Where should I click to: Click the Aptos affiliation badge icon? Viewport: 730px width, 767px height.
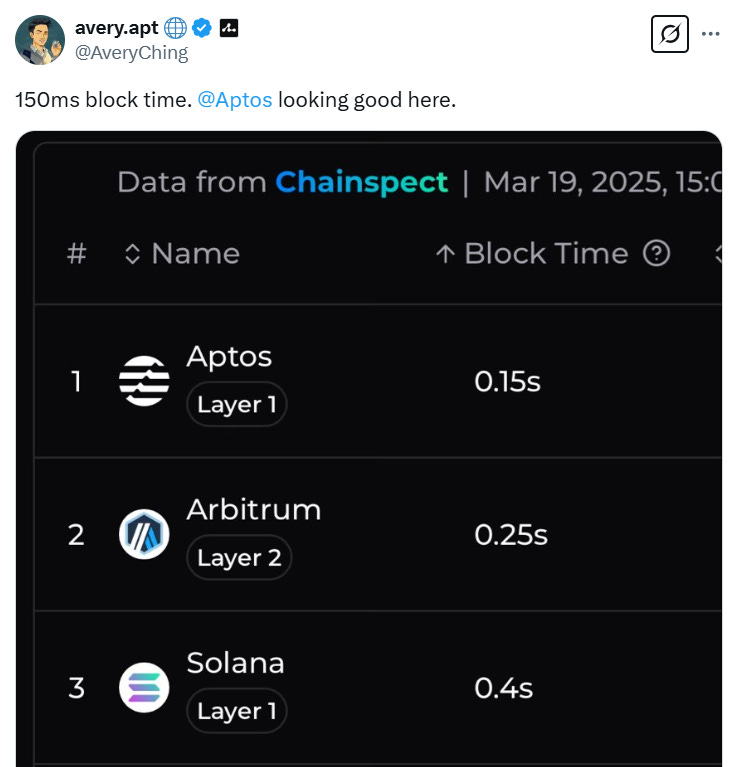click(228, 28)
